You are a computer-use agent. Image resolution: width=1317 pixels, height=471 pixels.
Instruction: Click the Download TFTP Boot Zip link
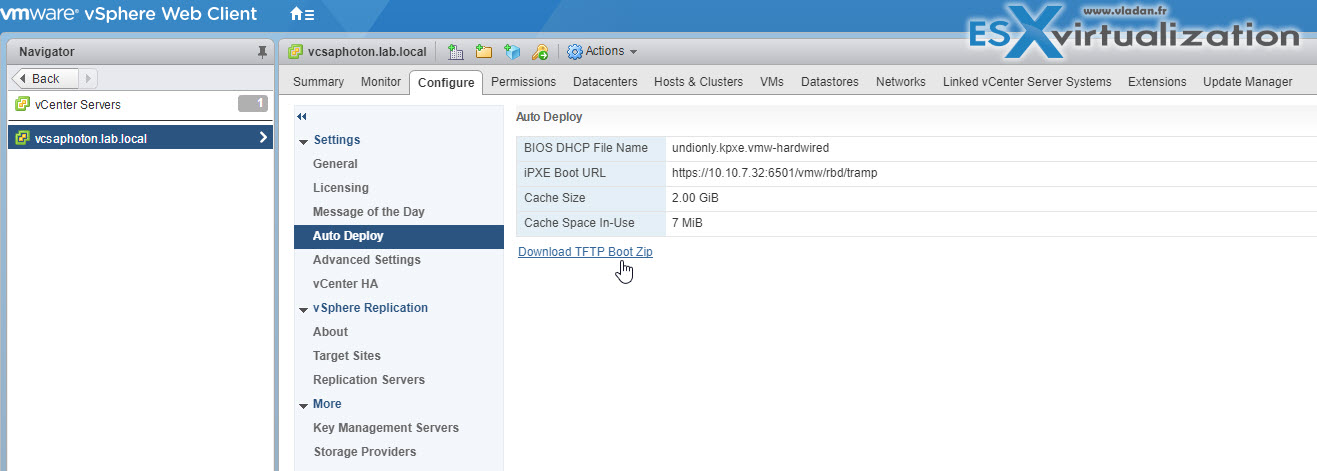coord(585,252)
